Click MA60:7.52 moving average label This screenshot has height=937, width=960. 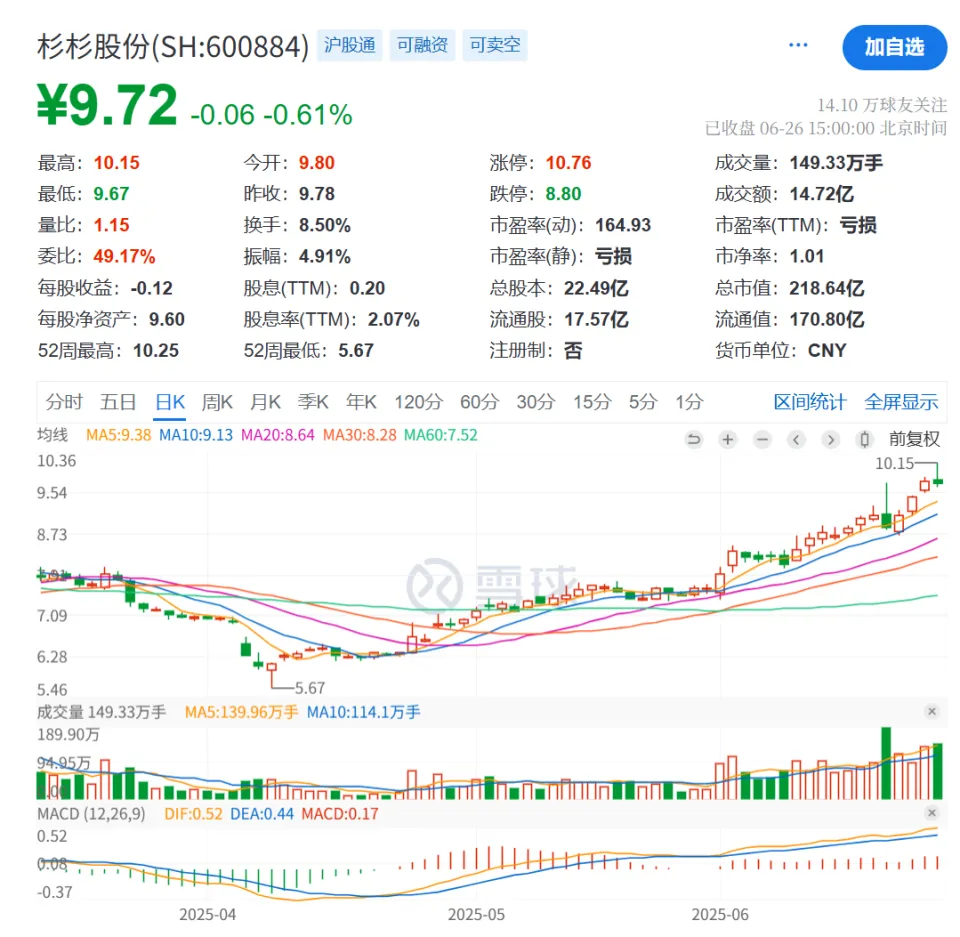pos(441,435)
